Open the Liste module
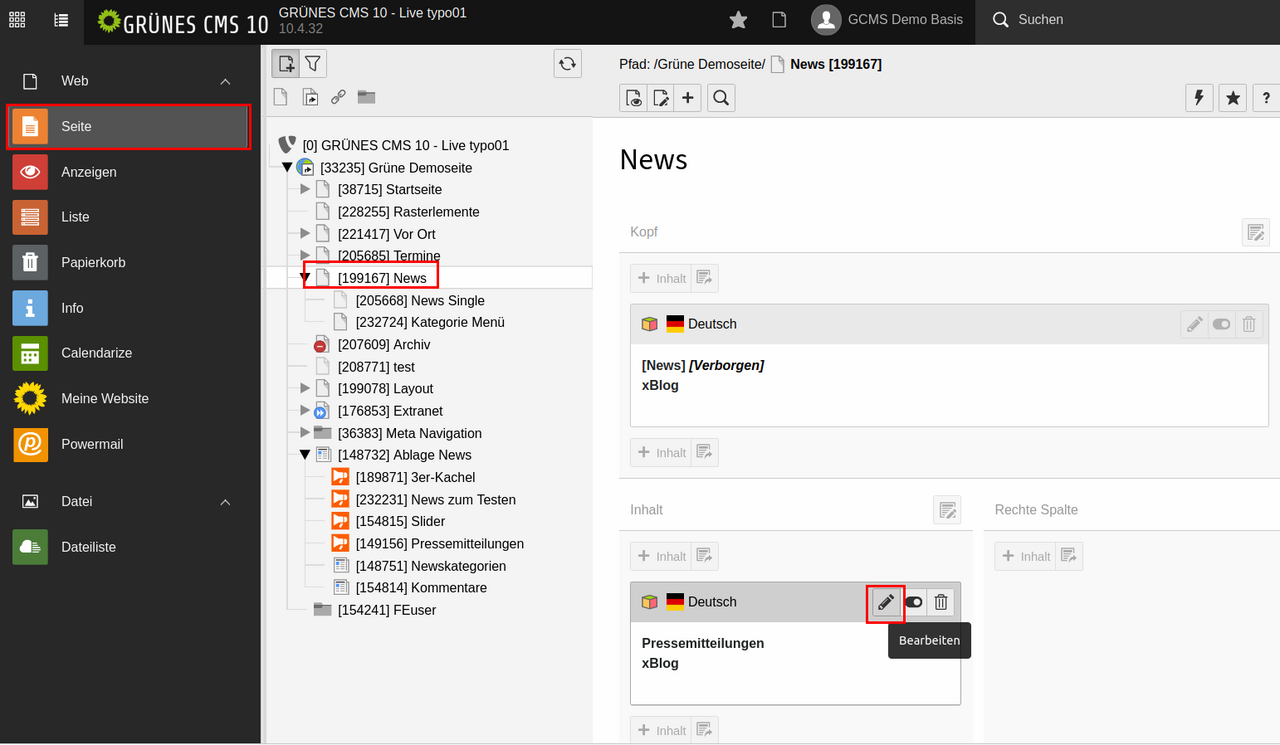The height and width of the screenshot is (745, 1280). (75, 217)
